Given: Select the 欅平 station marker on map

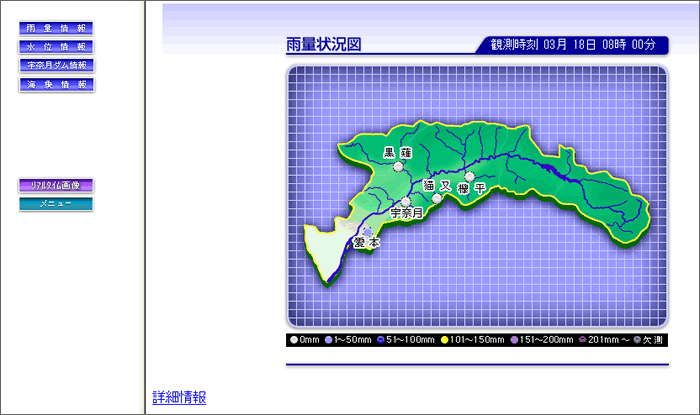Looking at the screenshot, I should click(x=470, y=176).
